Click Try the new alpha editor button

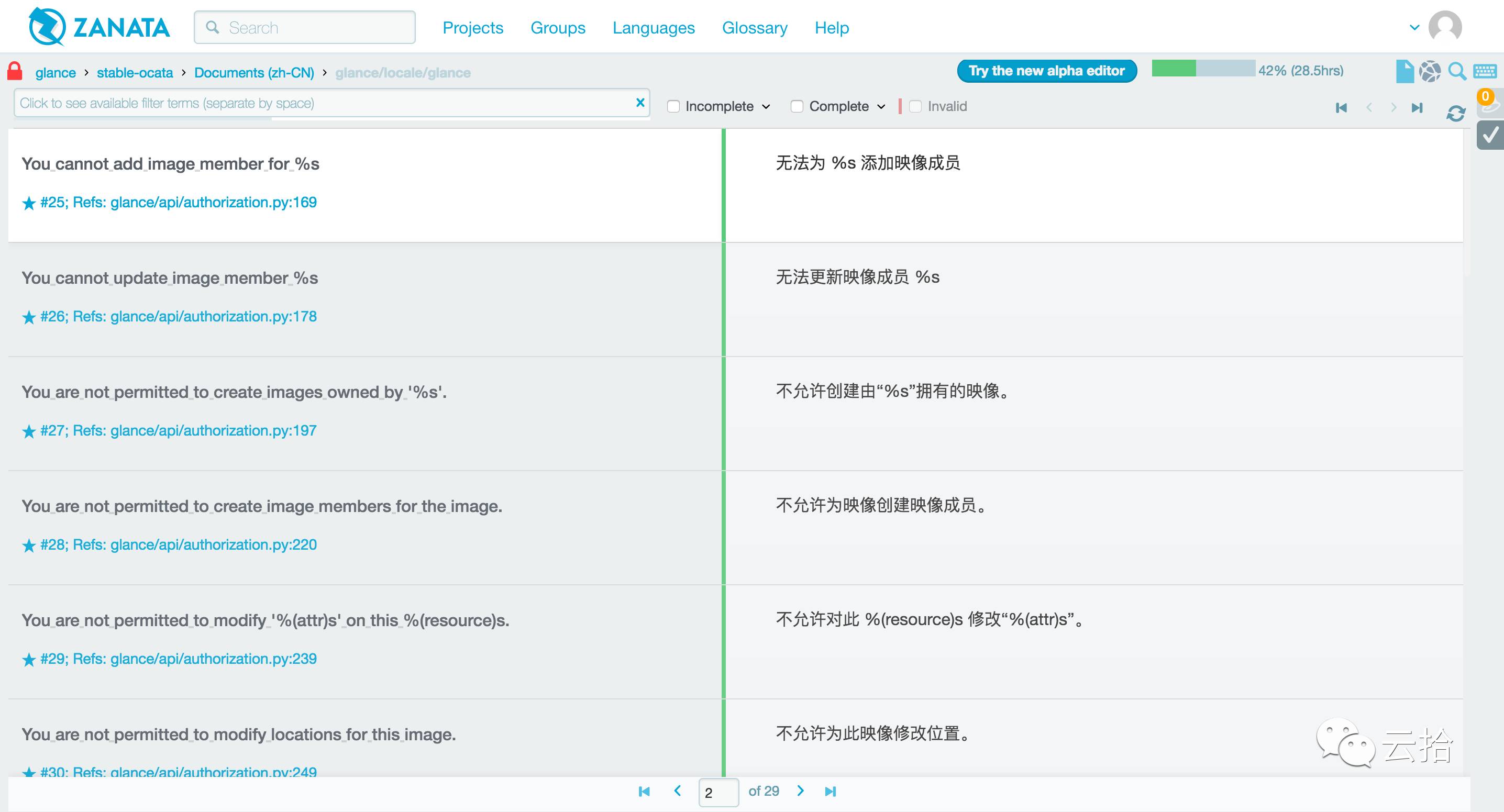click(x=1046, y=71)
